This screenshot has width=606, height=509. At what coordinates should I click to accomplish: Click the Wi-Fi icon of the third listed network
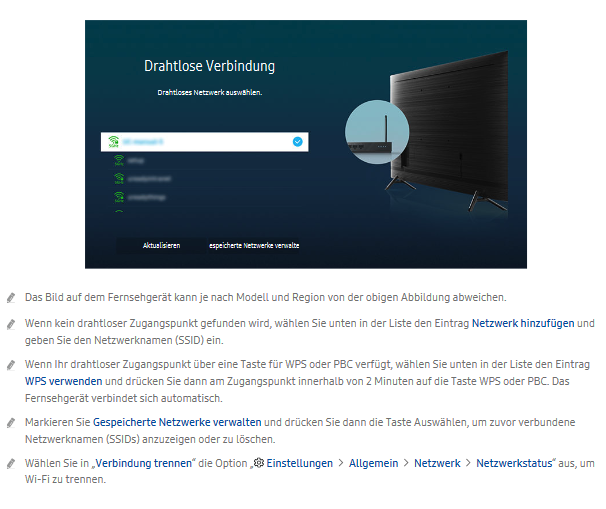[118, 179]
